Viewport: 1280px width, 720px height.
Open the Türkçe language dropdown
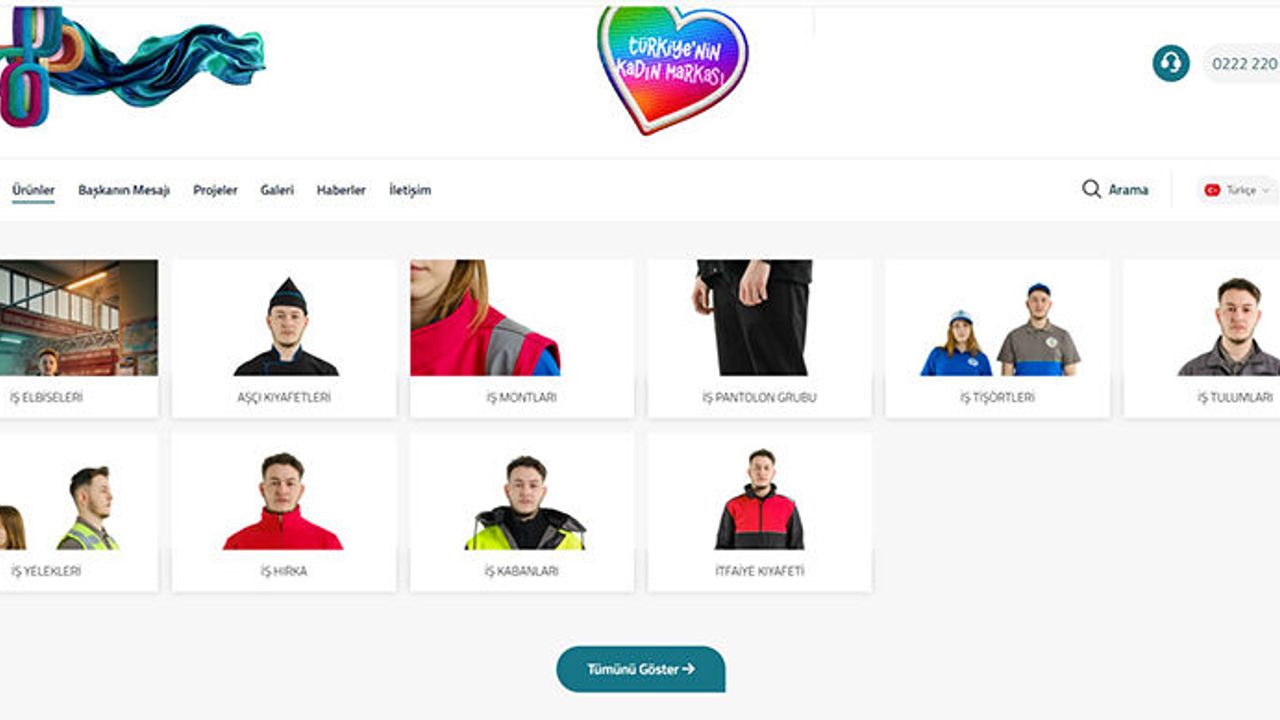[x=1238, y=190]
